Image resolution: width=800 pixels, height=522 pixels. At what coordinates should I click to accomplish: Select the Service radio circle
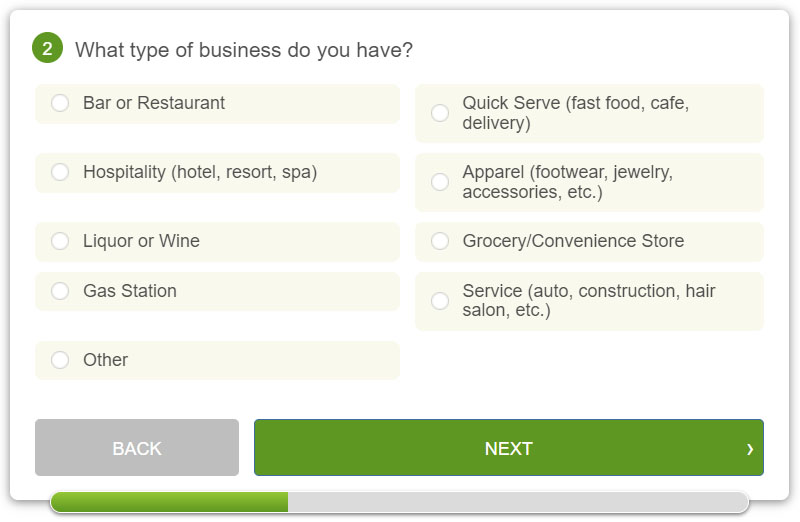[x=440, y=301]
